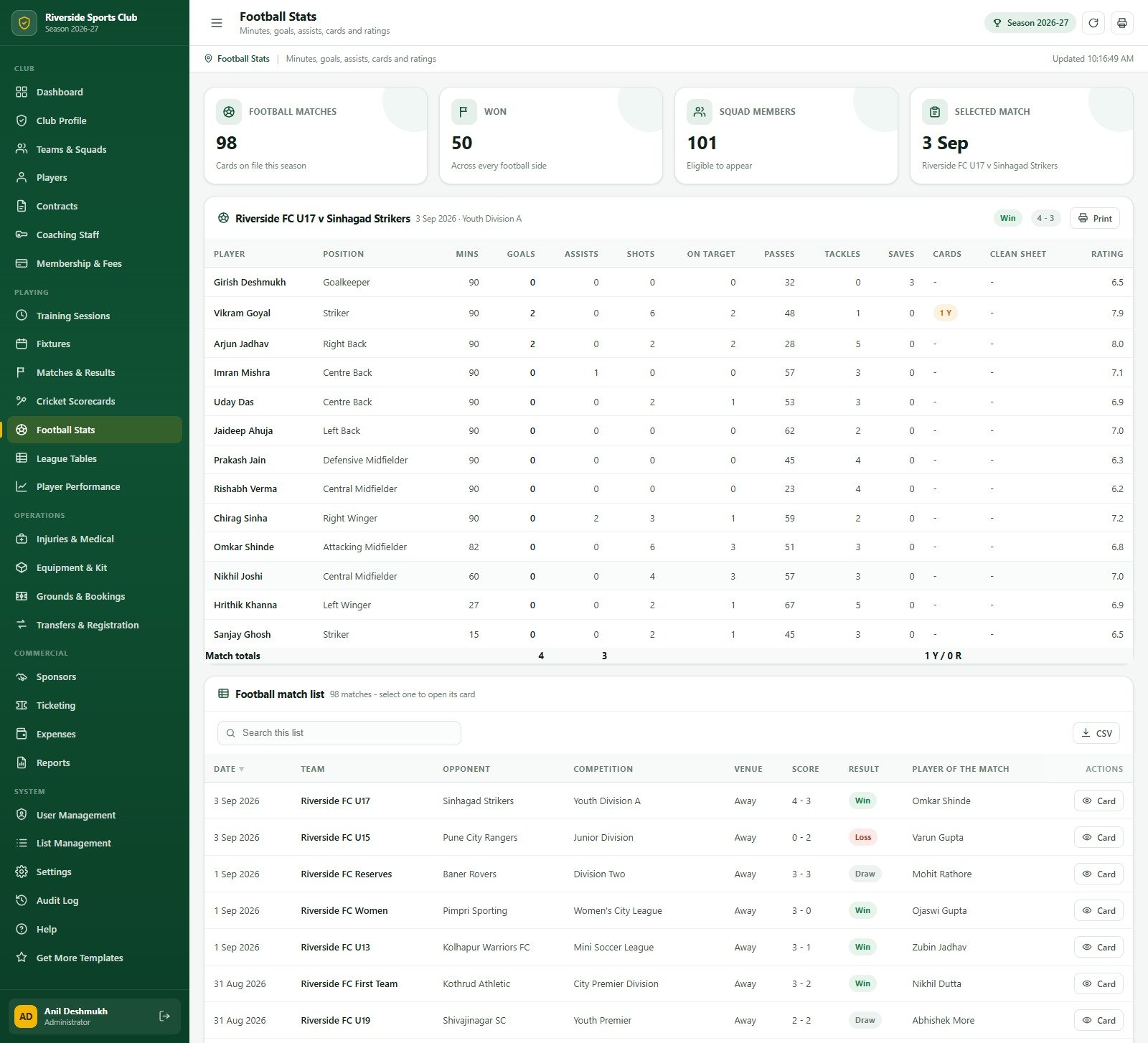Click the Search this list field
The height and width of the screenshot is (1043, 1148).
(339, 733)
